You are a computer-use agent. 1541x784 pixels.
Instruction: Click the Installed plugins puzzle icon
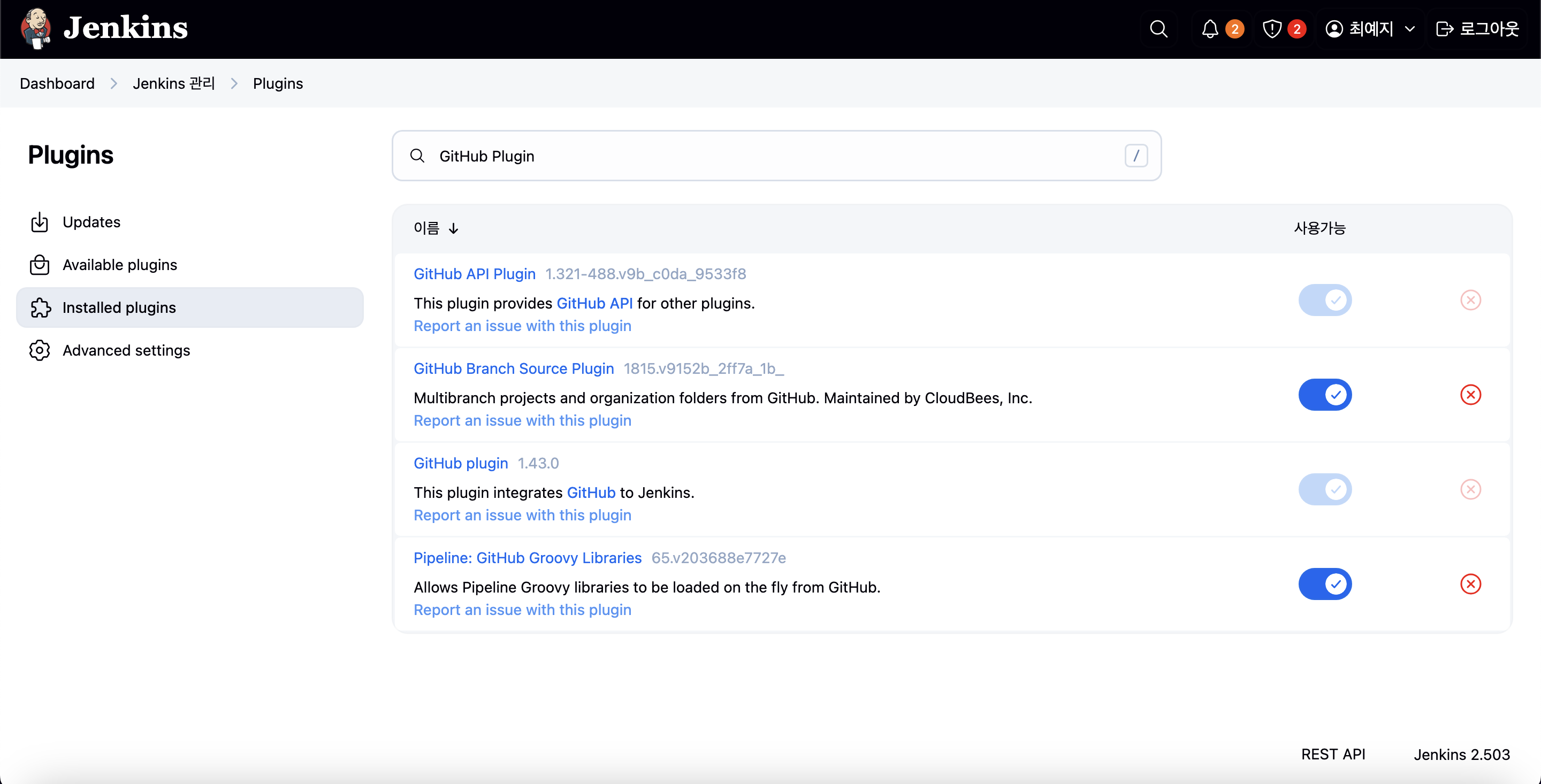[x=40, y=308]
